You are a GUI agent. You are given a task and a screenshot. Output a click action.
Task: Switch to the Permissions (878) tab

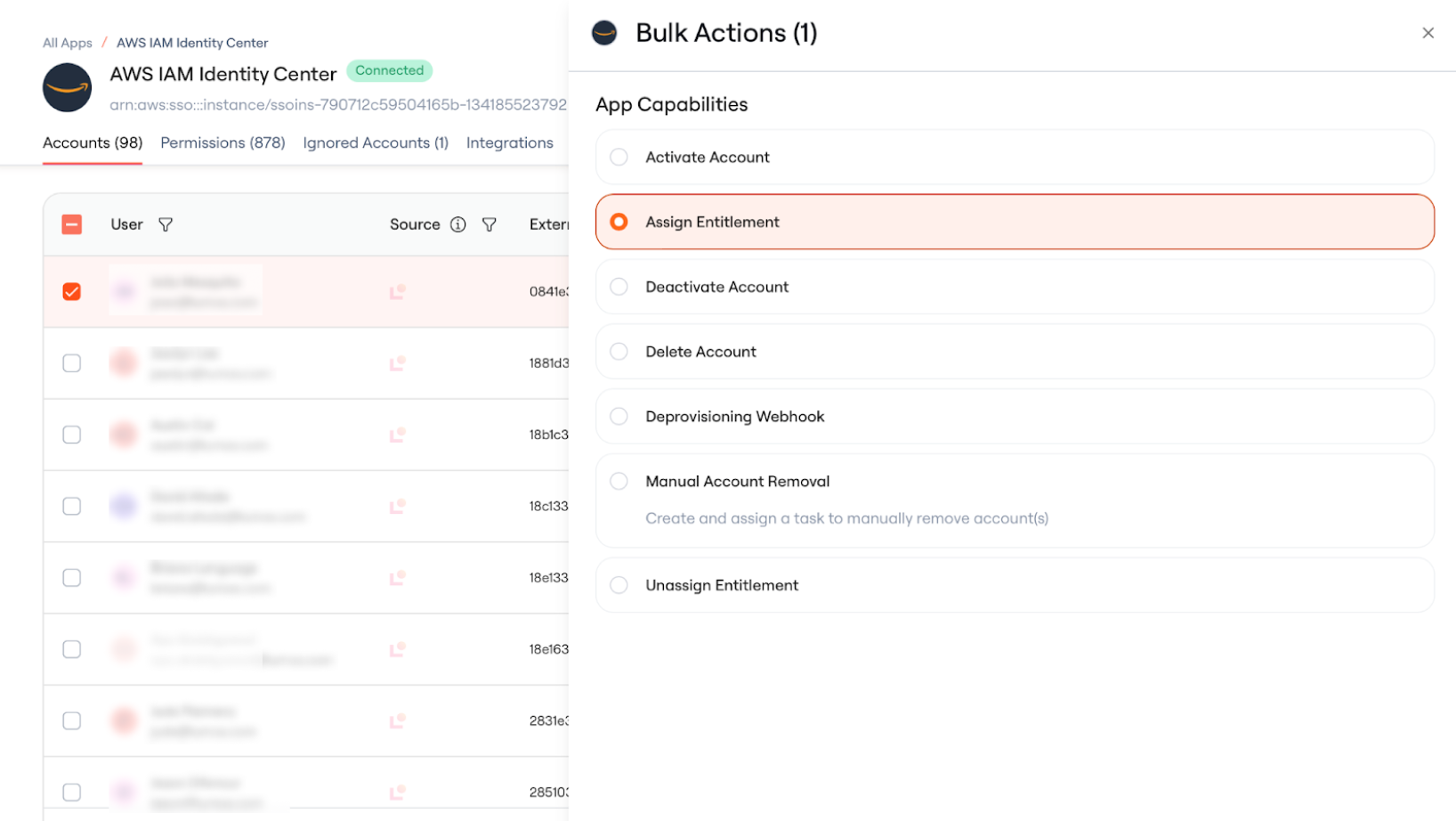click(x=222, y=142)
